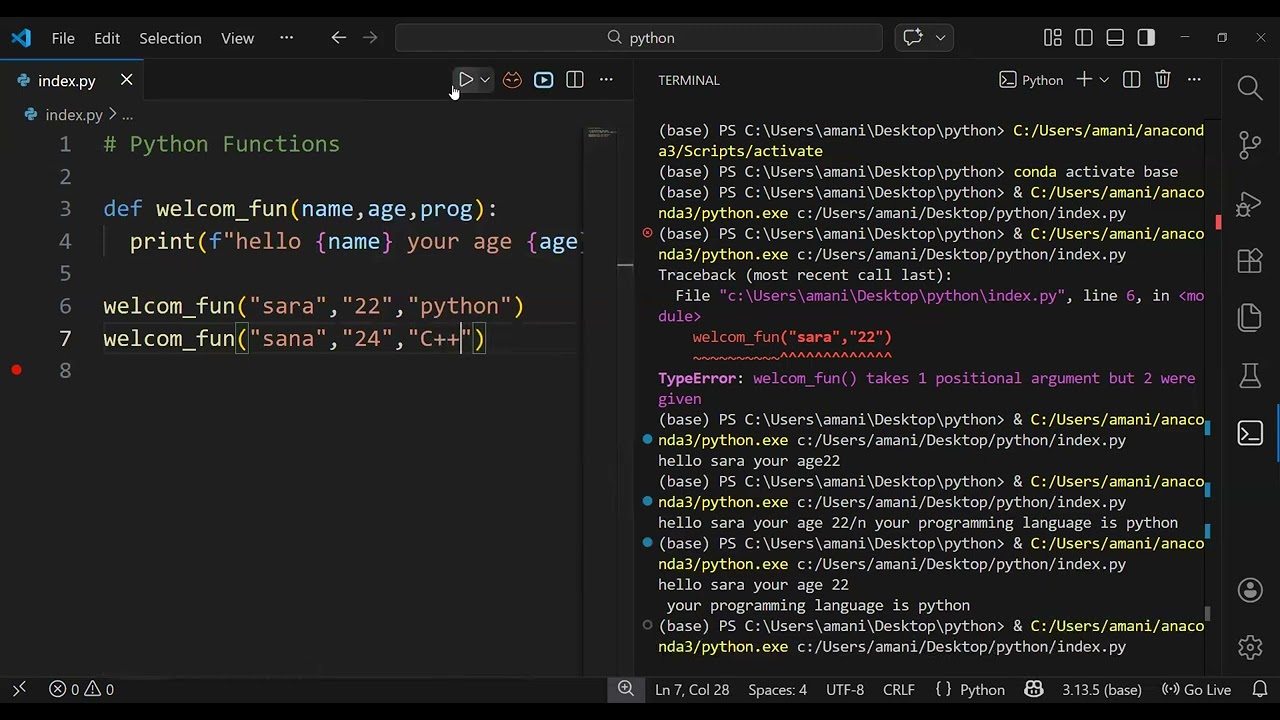Viewport: 1280px width, 720px height.
Task: Open the File menu
Action: (63, 38)
